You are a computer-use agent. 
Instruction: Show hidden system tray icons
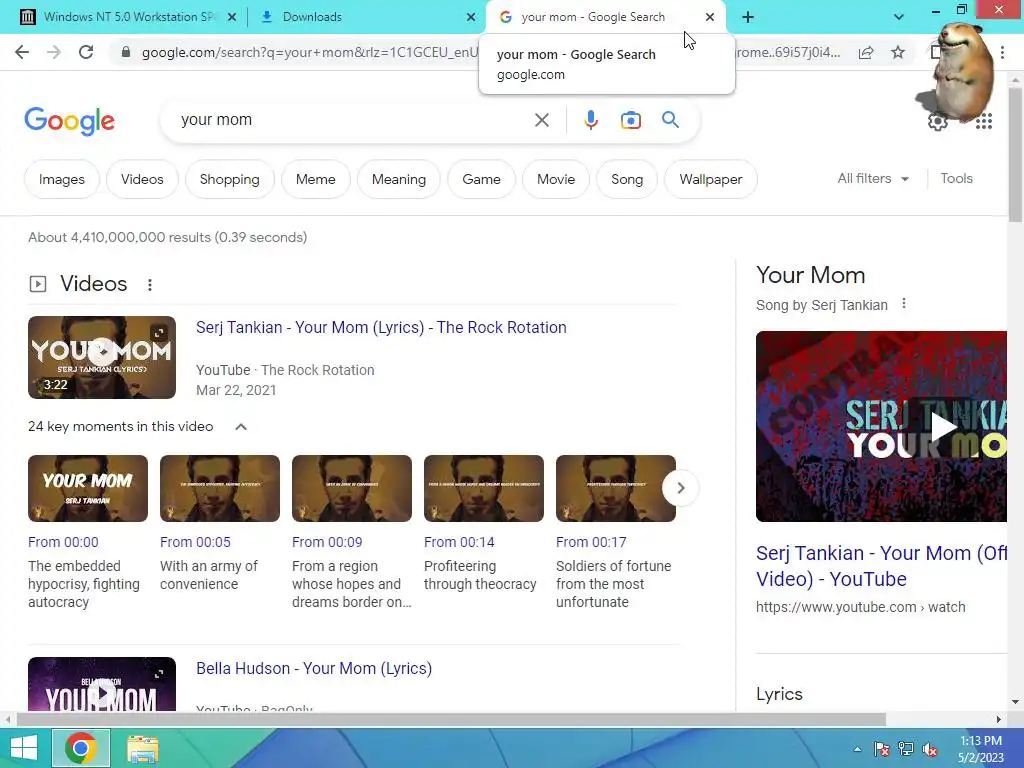point(857,749)
